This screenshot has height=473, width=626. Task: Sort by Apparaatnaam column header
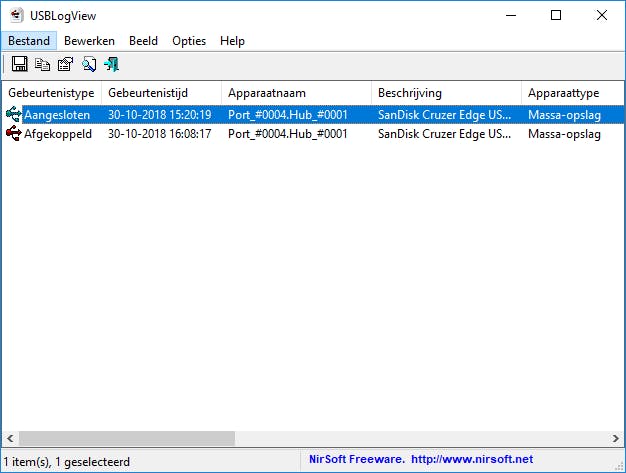click(295, 93)
